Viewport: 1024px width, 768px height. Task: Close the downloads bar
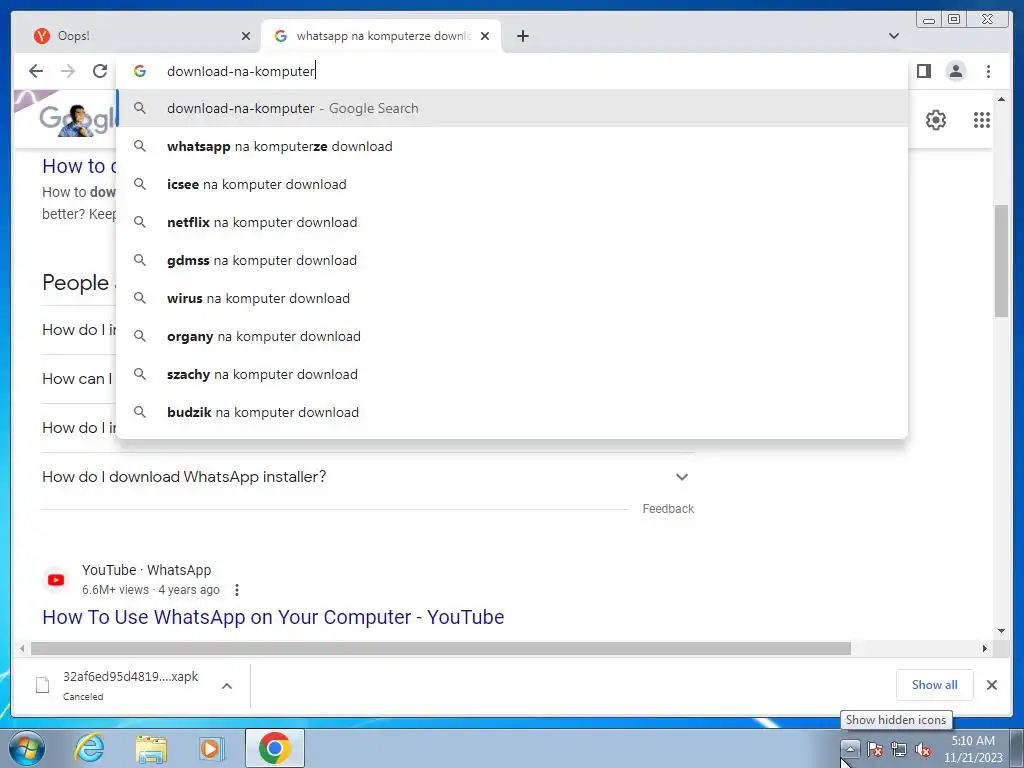(991, 685)
